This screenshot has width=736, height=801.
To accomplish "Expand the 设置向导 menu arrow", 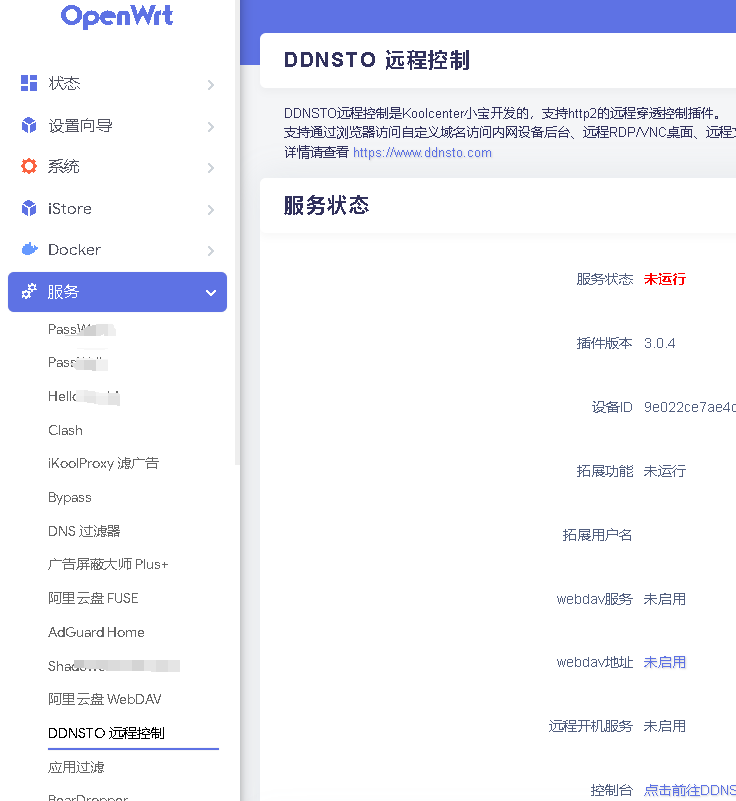I will pos(210,127).
